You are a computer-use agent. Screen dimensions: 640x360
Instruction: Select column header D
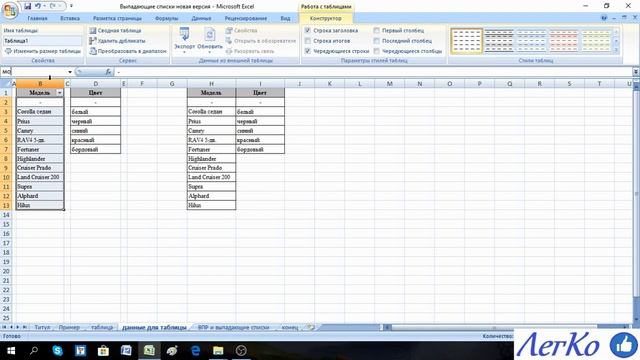(x=96, y=84)
